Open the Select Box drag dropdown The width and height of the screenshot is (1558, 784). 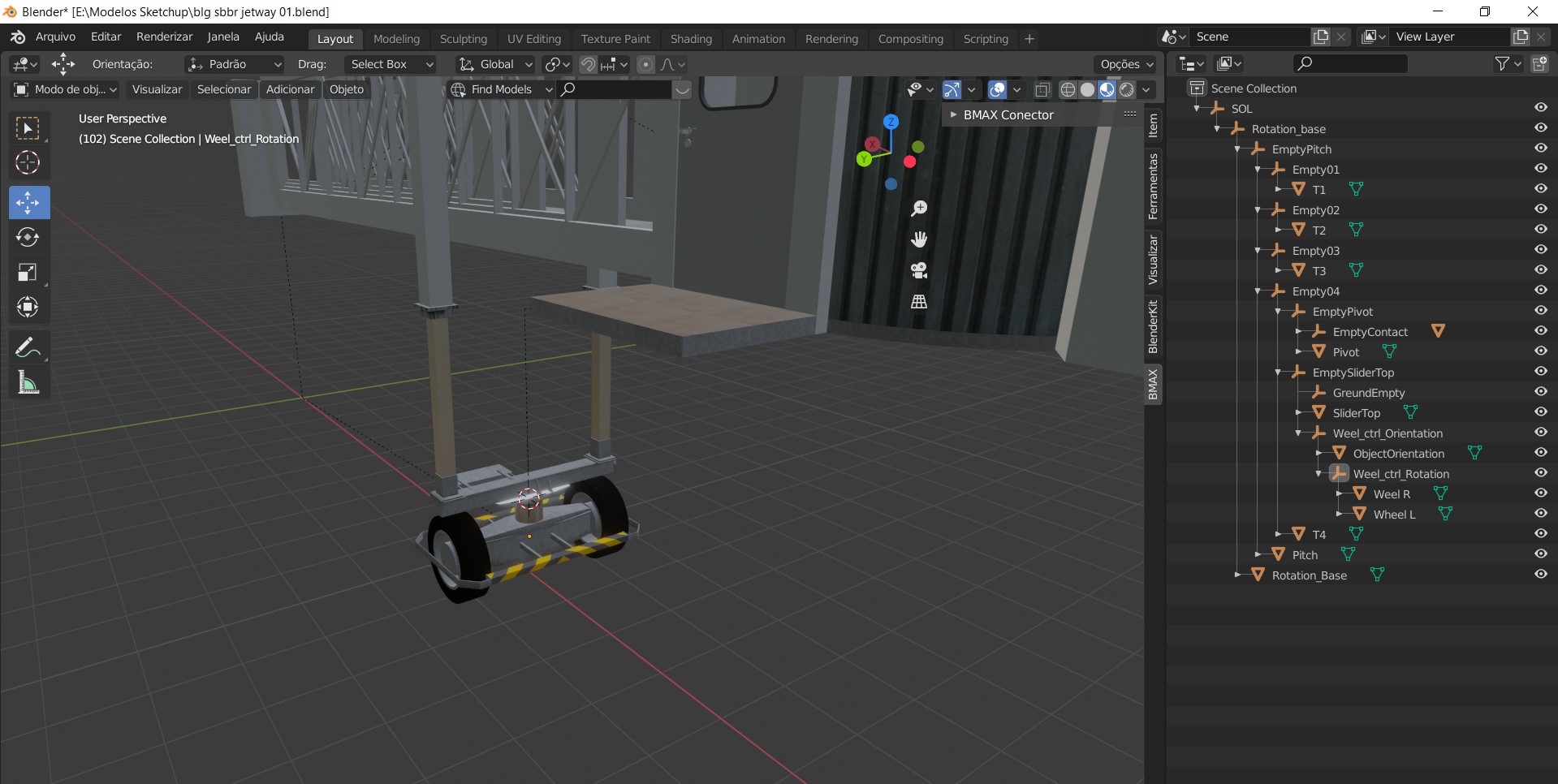391,64
